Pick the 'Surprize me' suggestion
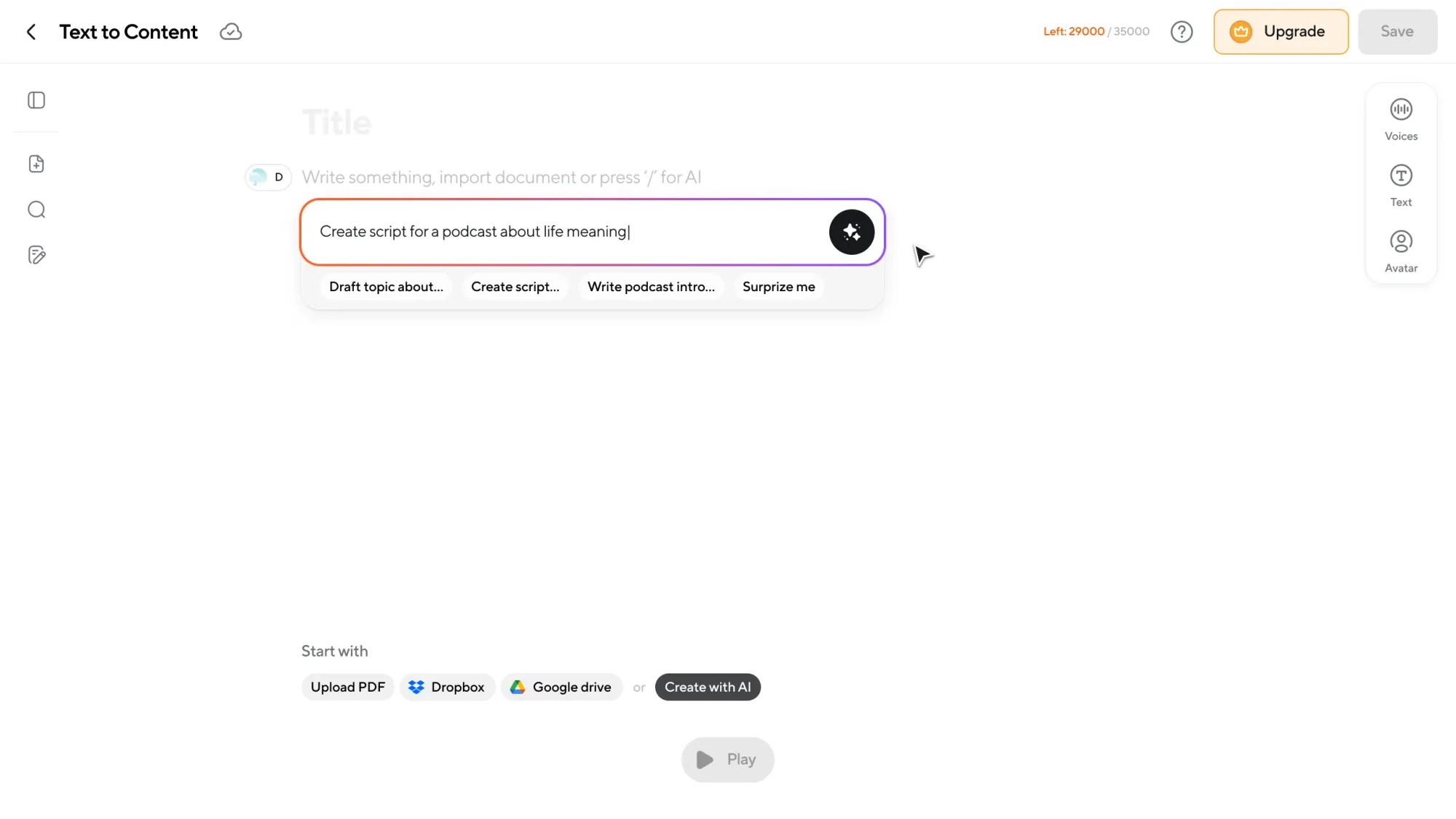 pos(778,287)
